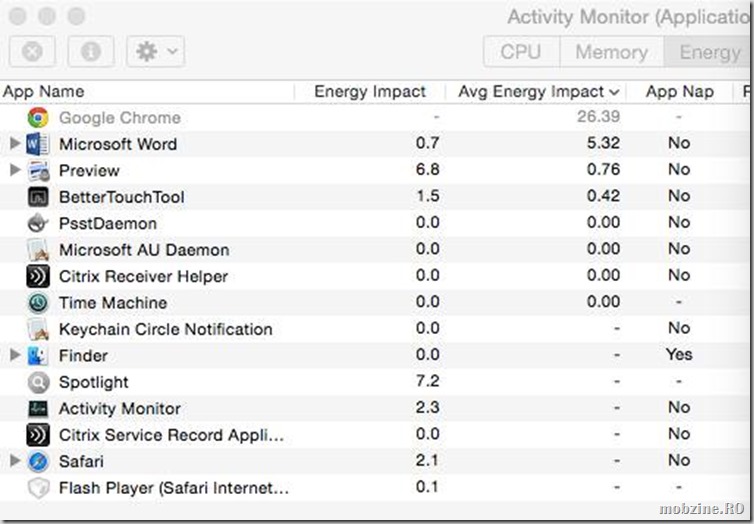Click the BetterTouchTool icon
The height and width of the screenshot is (524, 754).
click(x=38, y=197)
